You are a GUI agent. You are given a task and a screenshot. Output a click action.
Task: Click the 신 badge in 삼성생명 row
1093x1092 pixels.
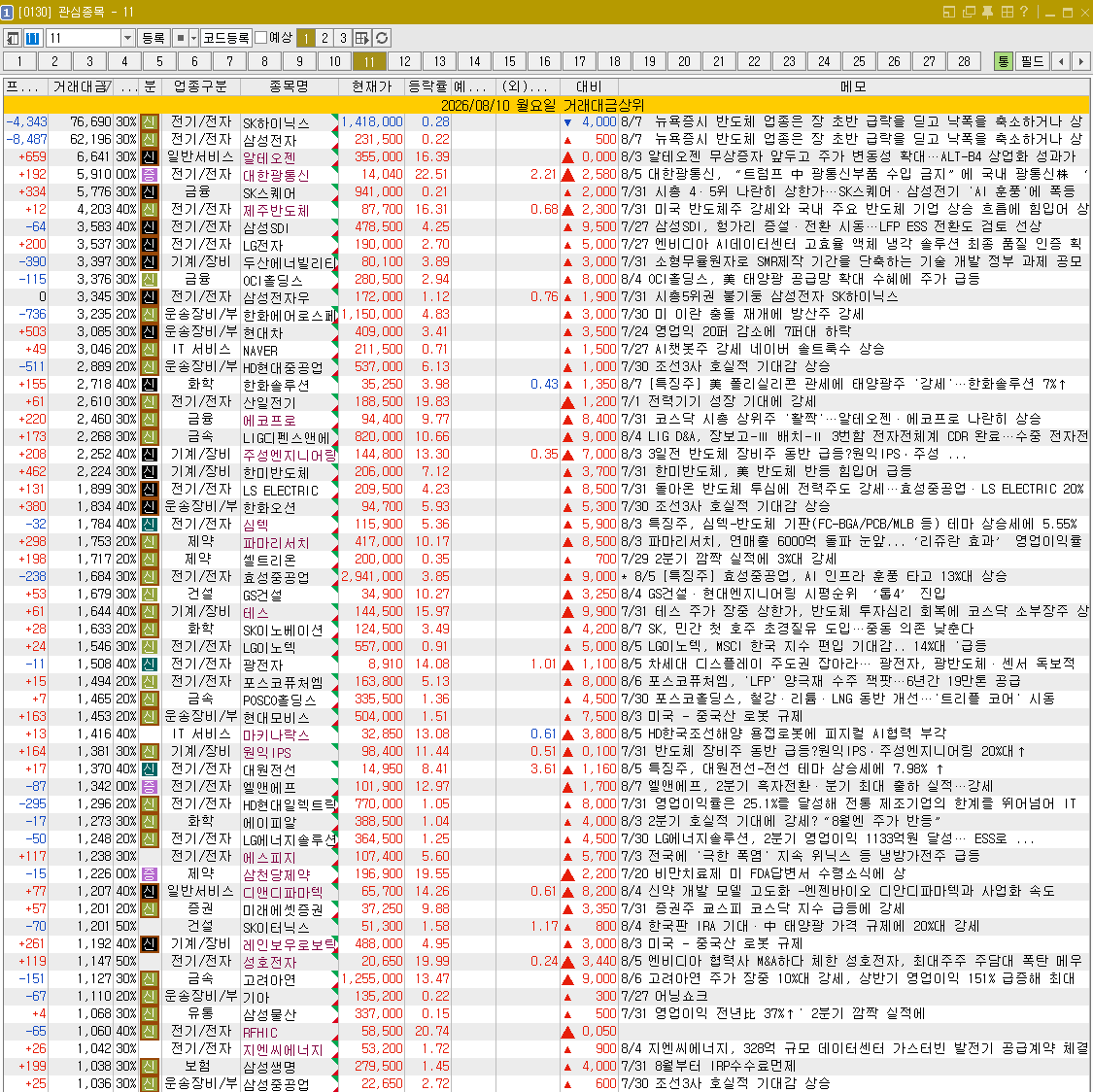pos(150,1066)
